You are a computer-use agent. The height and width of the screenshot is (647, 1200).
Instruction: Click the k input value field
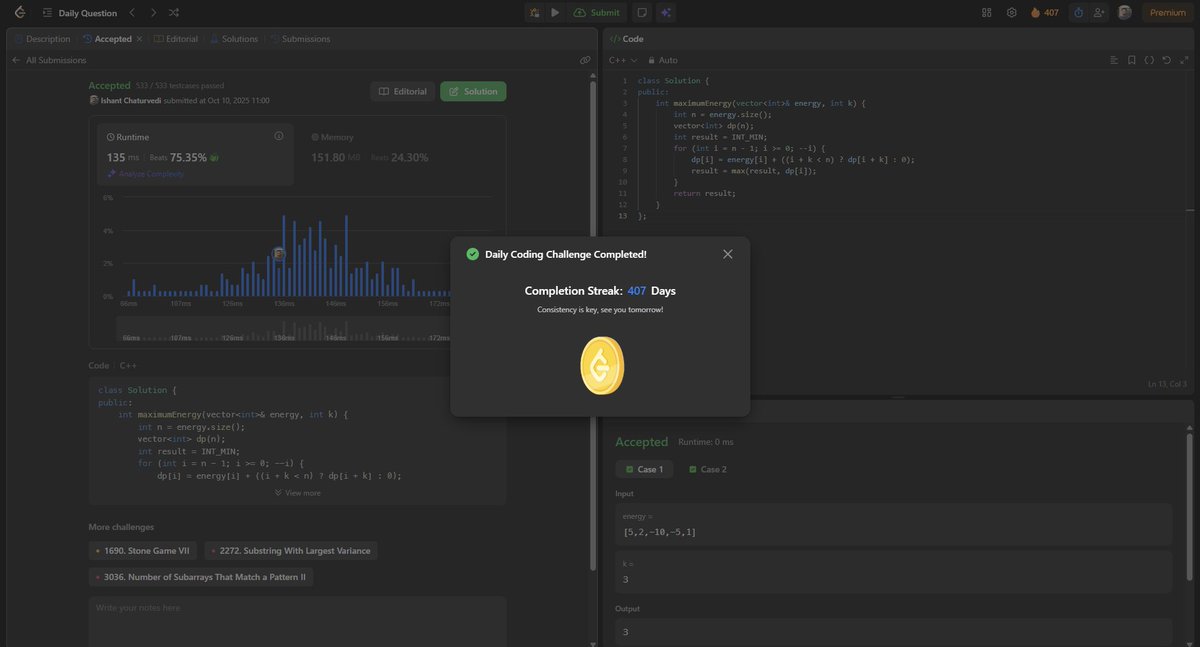click(893, 573)
